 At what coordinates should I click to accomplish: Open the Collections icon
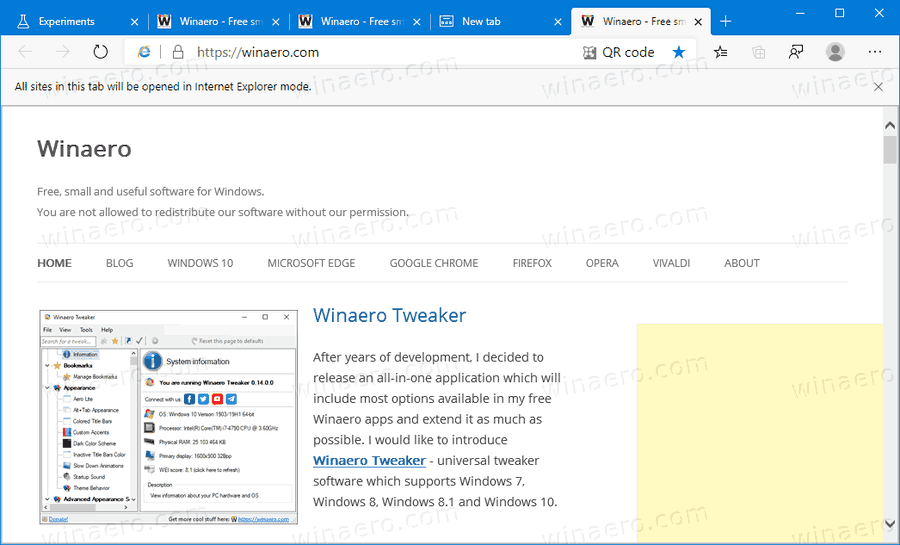(x=758, y=52)
